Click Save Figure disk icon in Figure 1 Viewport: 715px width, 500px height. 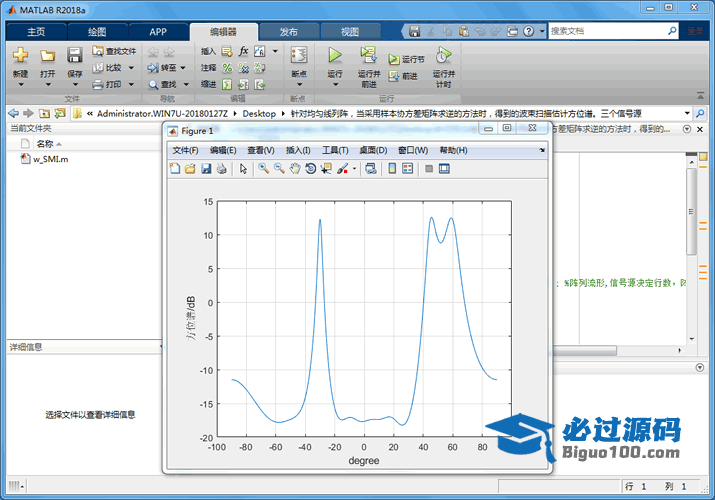(206, 169)
